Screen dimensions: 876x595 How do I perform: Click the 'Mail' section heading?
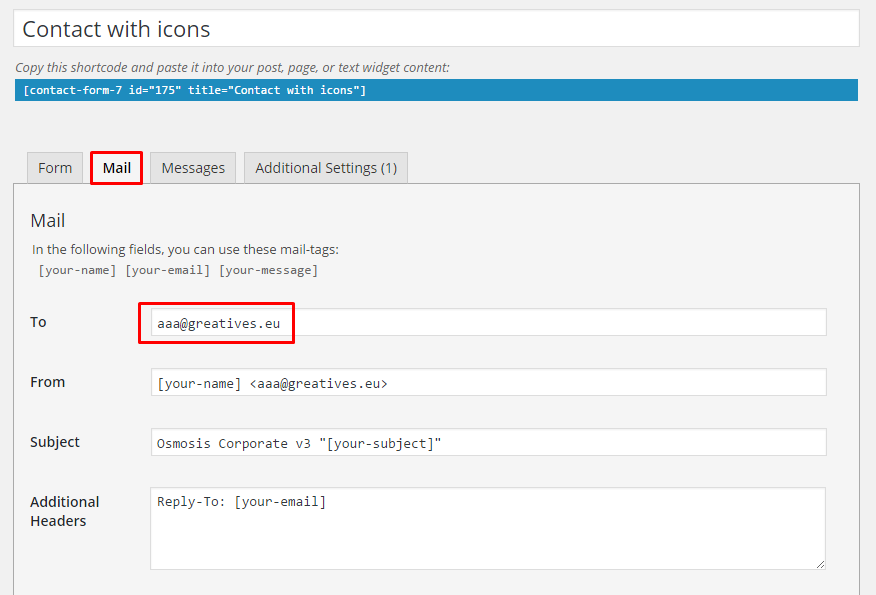click(48, 220)
